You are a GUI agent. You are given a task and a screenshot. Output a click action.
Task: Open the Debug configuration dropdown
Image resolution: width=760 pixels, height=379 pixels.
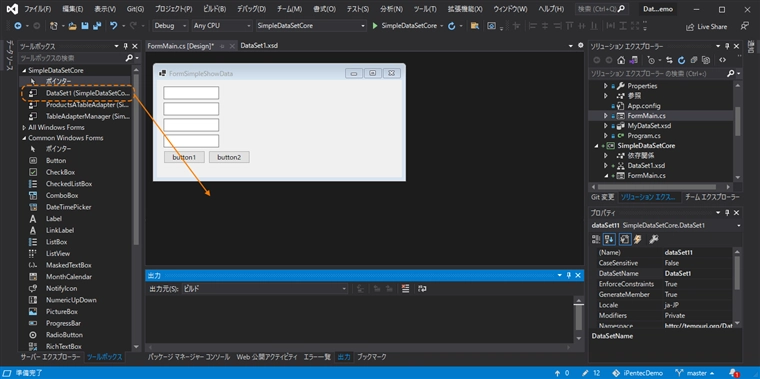(170, 26)
